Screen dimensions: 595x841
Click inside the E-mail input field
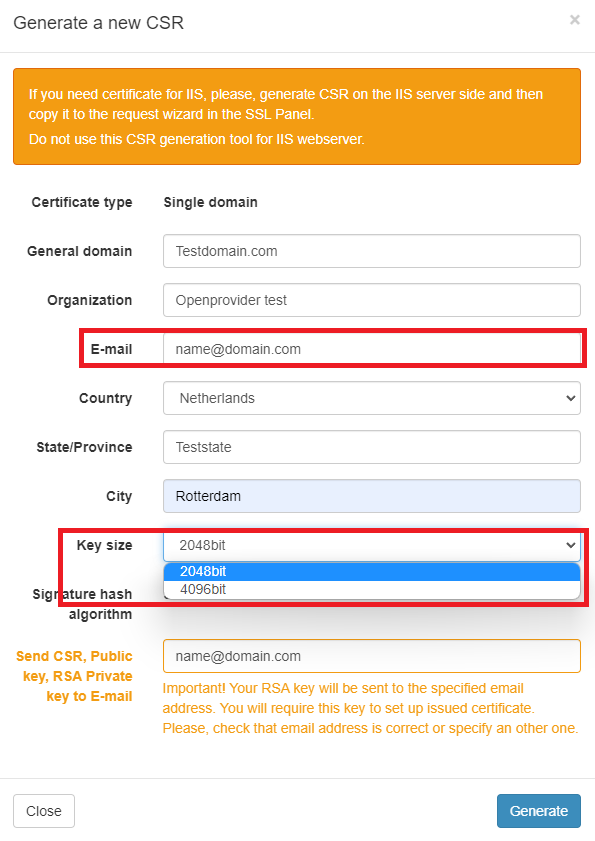[x=371, y=348]
